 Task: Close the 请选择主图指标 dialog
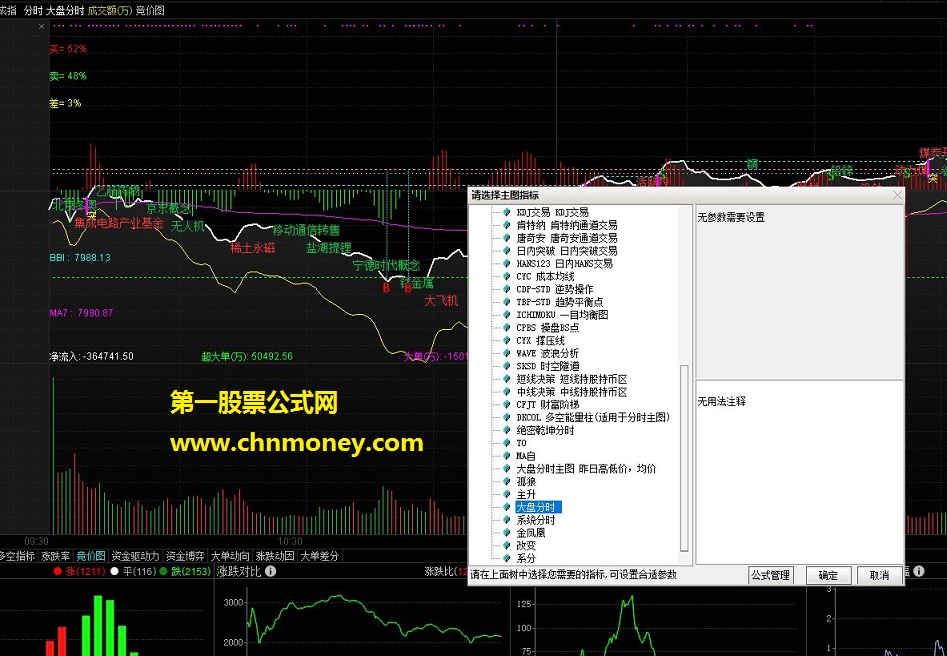click(x=897, y=195)
